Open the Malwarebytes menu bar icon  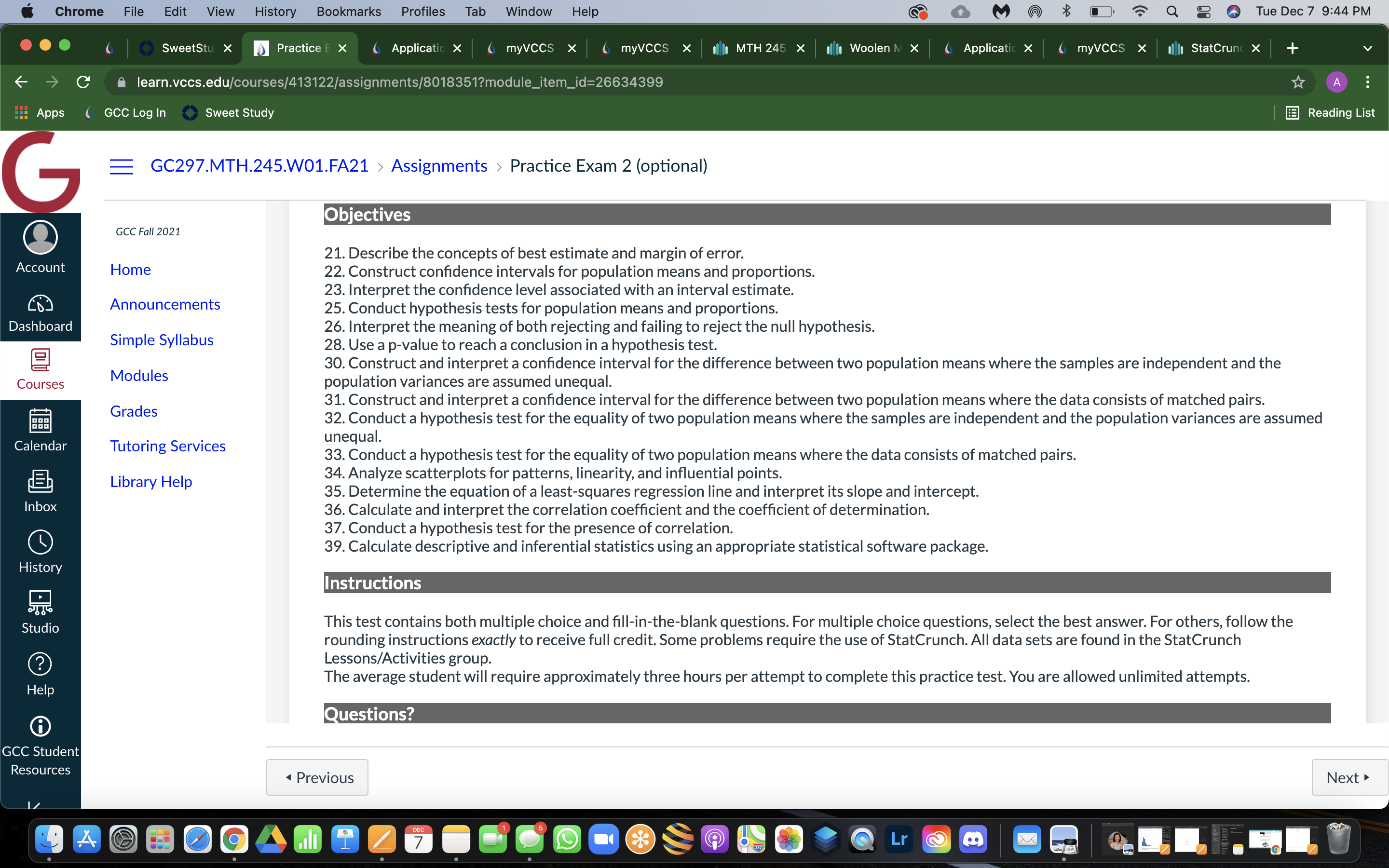point(1001,12)
